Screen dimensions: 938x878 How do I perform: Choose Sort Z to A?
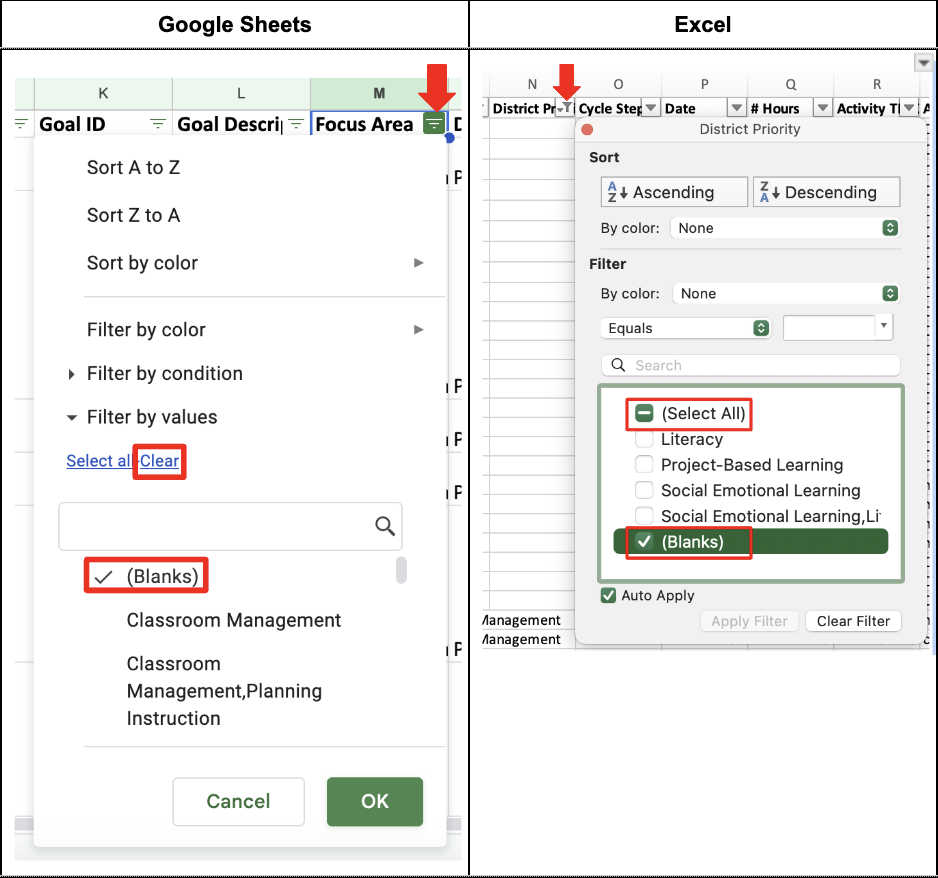point(133,215)
